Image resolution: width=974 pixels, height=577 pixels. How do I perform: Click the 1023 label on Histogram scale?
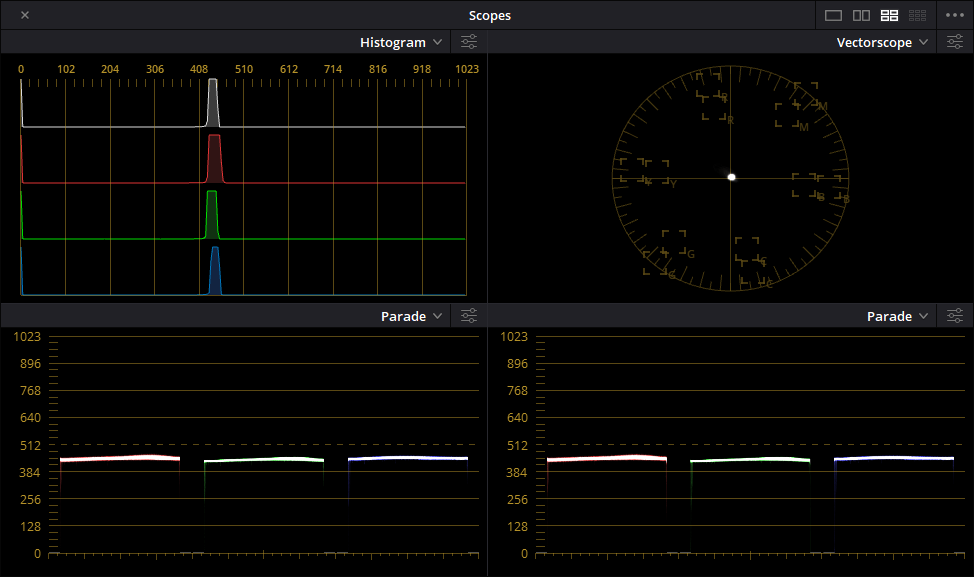(x=467, y=69)
